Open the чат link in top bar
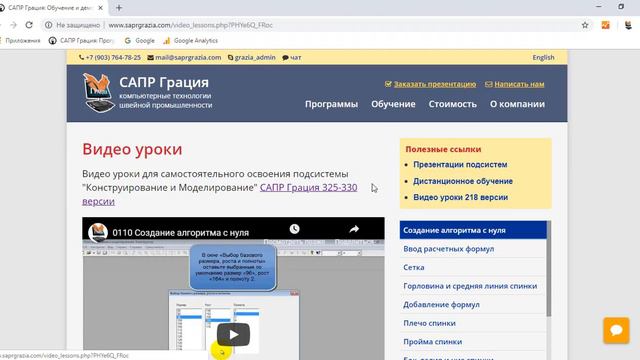 click(x=292, y=58)
